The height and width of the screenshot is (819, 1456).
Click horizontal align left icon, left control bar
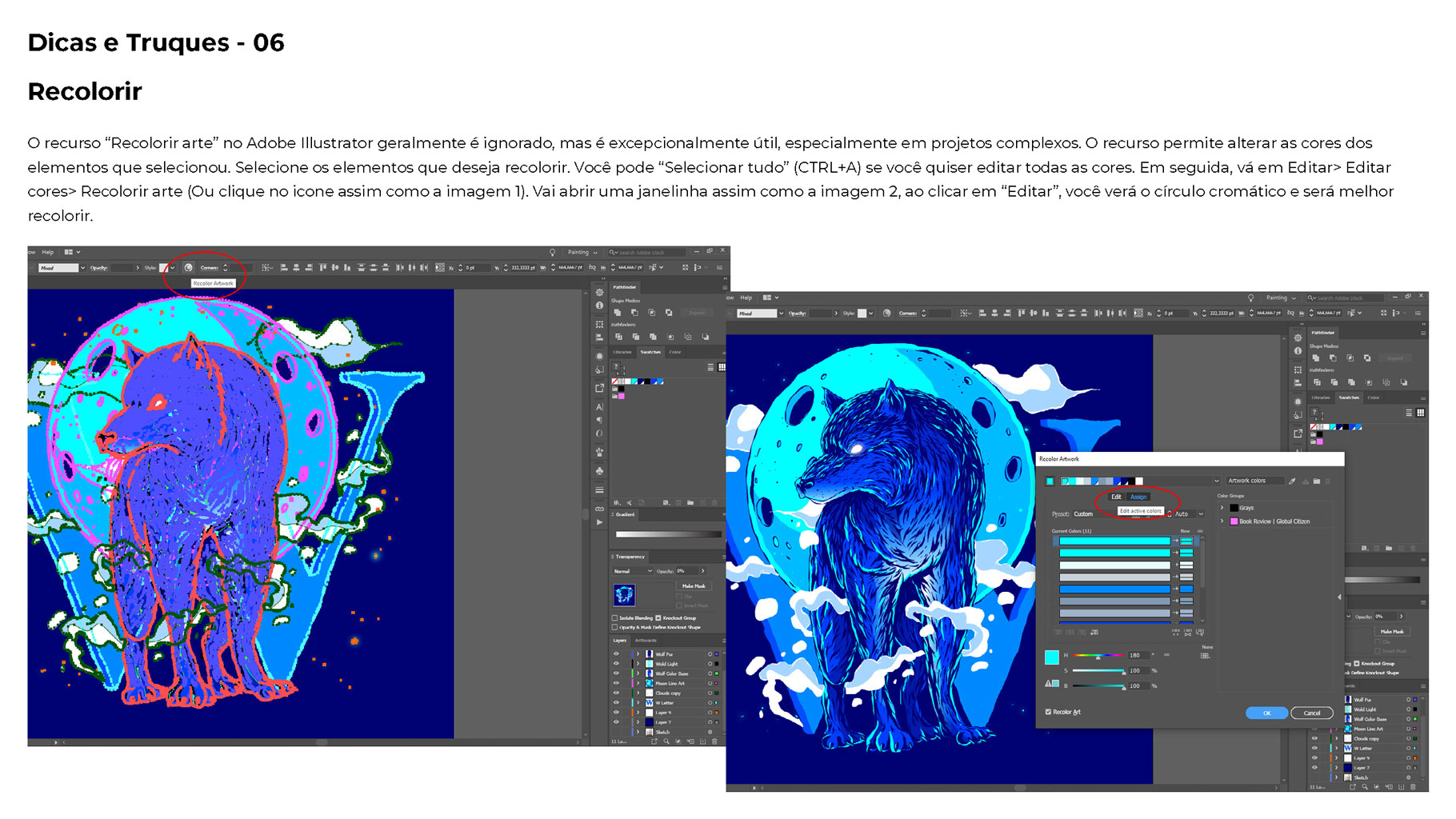(284, 268)
